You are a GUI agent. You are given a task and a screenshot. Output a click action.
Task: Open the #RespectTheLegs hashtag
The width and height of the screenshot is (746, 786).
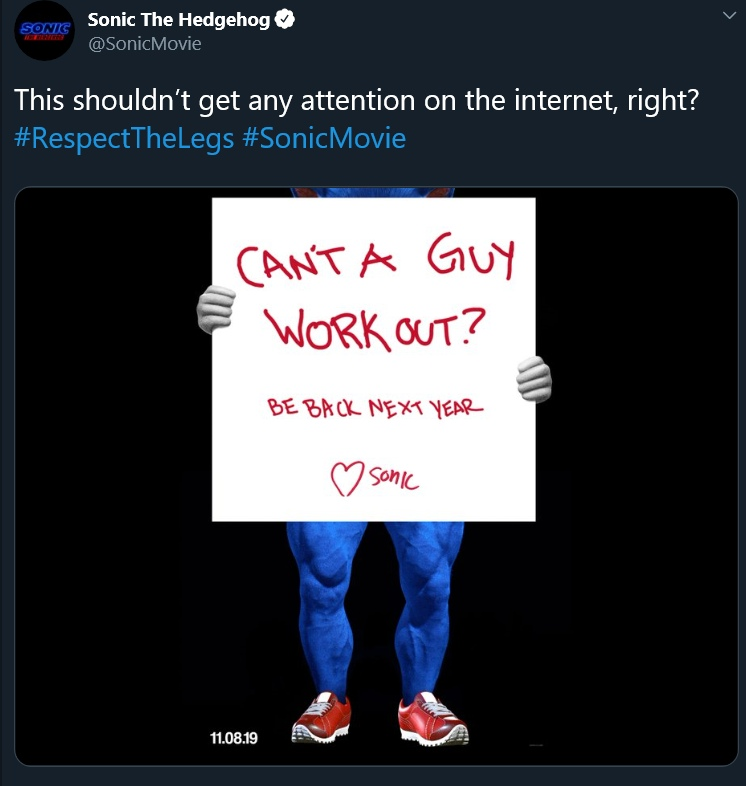tap(125, 137)
